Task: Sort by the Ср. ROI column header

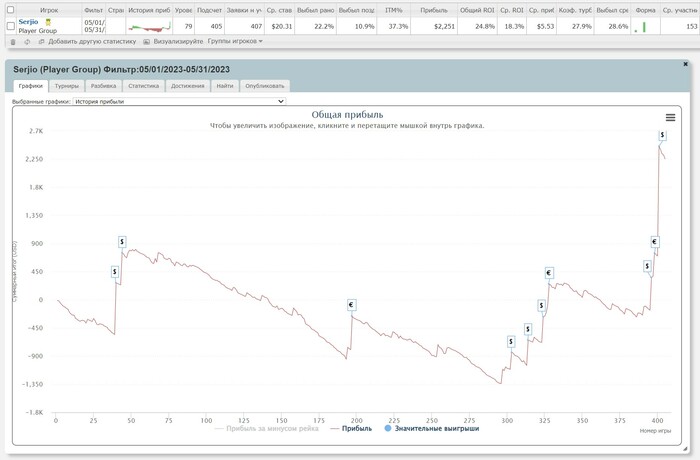Action: 512,10
